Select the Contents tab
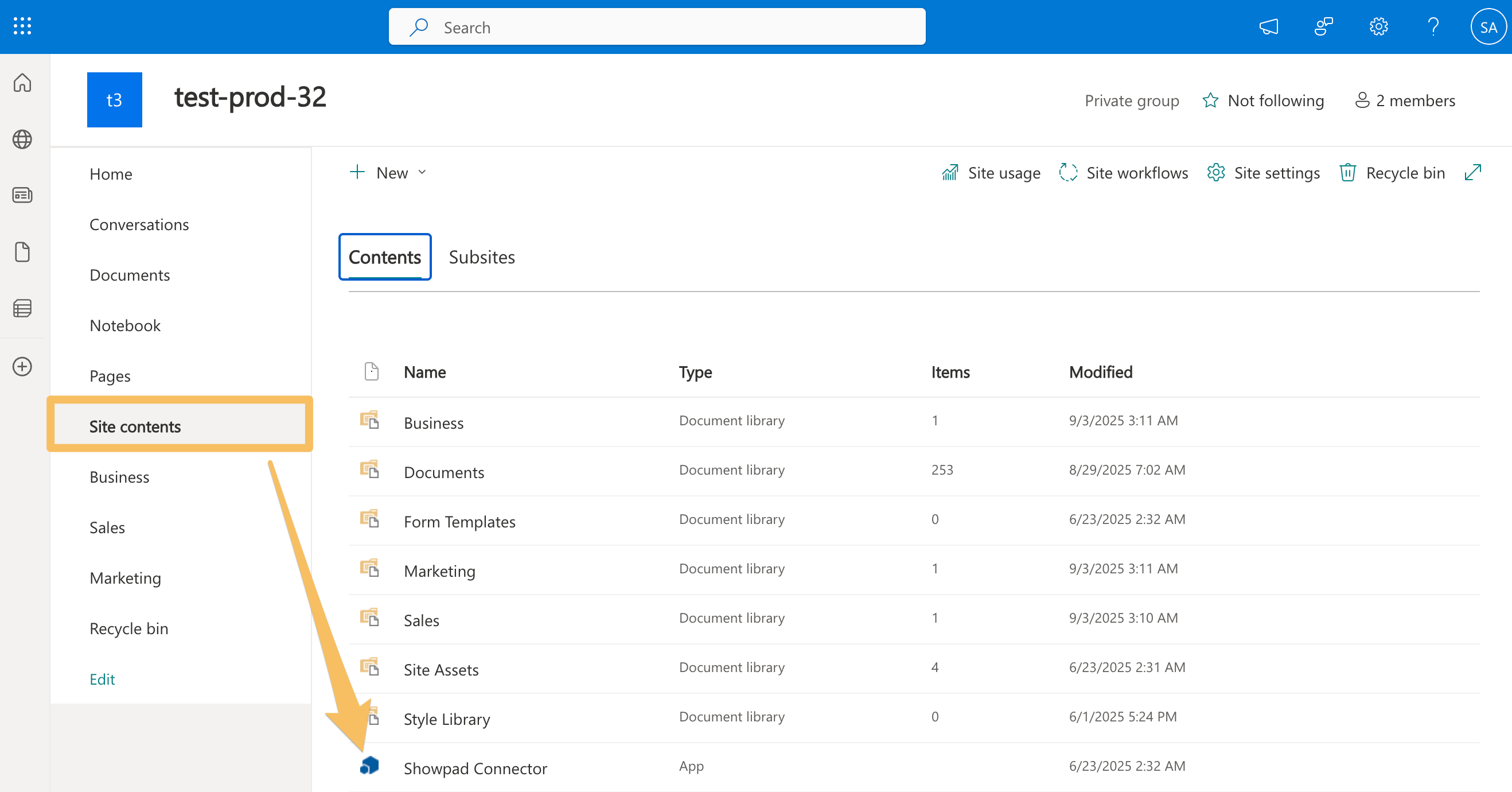1512x792 pixels. [x=384, y=257]
